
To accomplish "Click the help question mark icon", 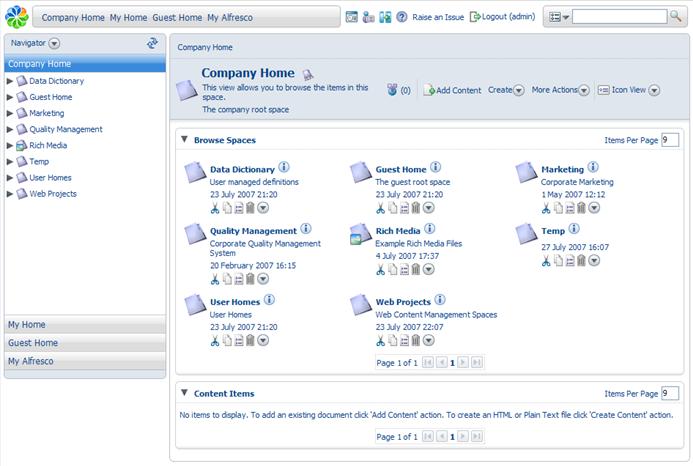I will pos(401,17).
